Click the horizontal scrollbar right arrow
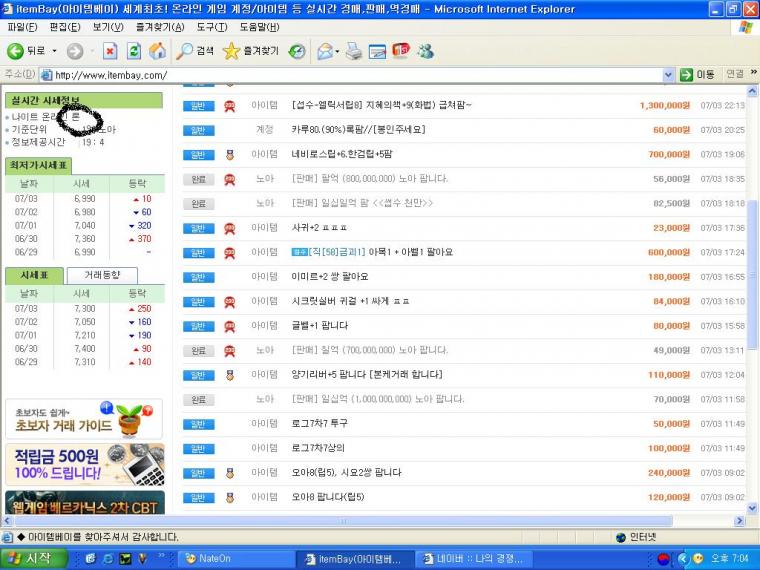The width and height of the screenshot is (760, 570). 739,521
